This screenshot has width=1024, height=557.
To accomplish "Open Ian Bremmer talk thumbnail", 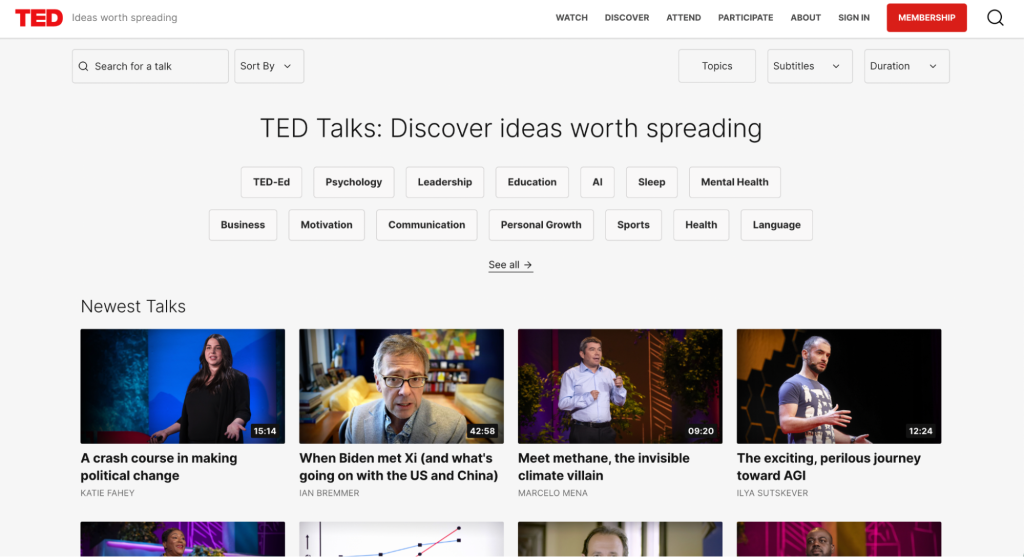I will click(402, 386).
